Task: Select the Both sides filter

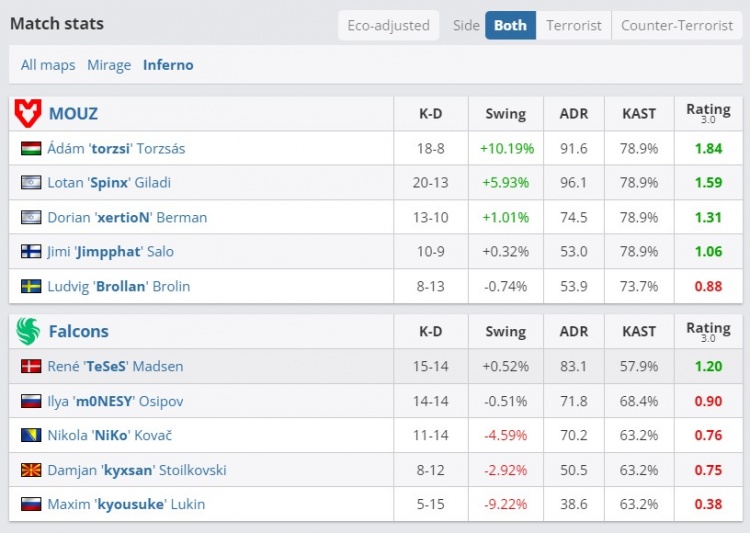Action: 510,25
